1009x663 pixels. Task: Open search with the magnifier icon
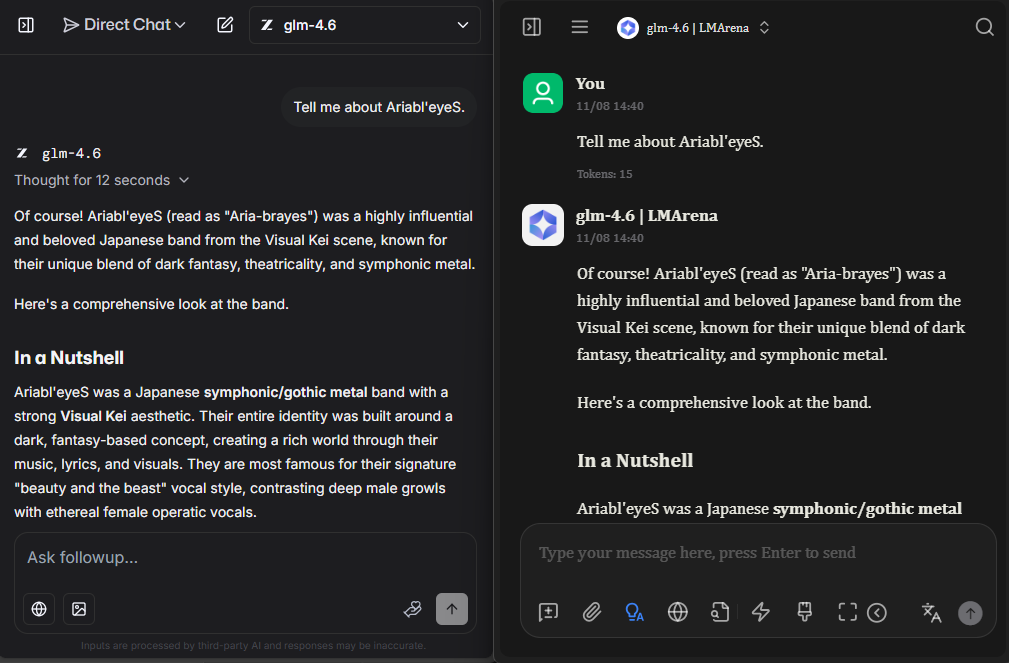coord(984,27)
